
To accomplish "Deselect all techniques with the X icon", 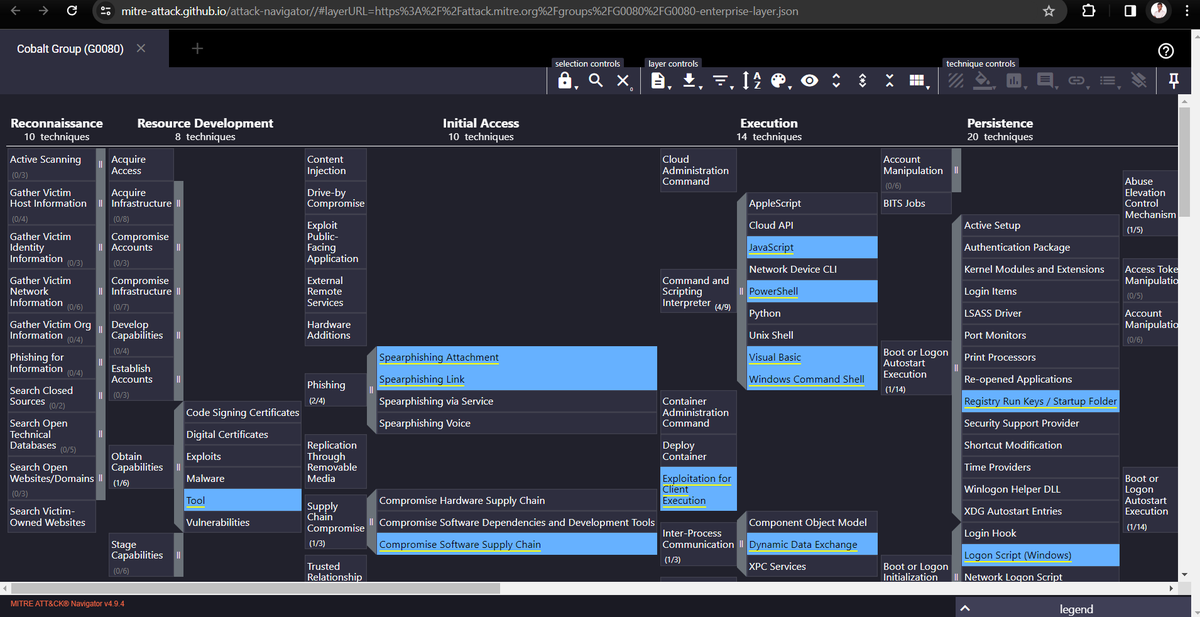I will tap(623, 81).
